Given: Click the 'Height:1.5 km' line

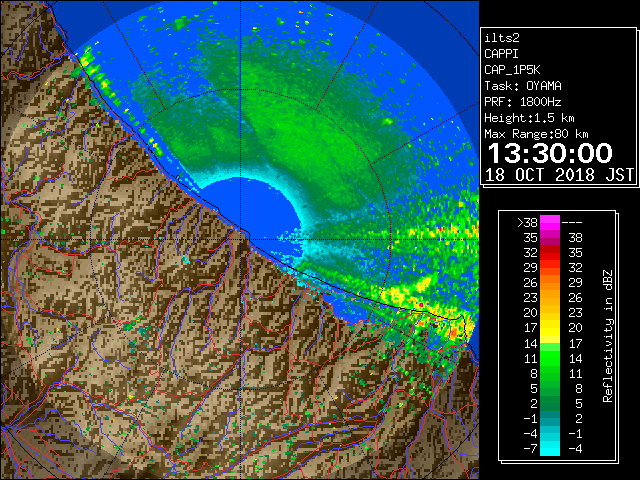Looking at the screenshot, I should pos(529,118).
